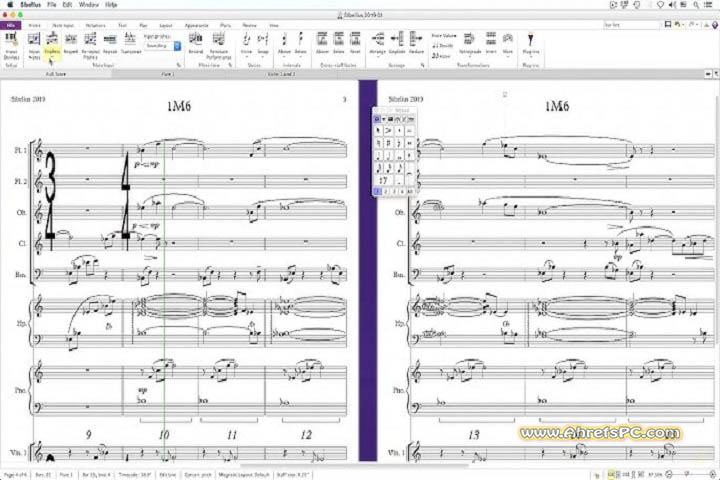Select half note on Keypad
720x480 pixels.
pyautogui.click(x=388, y=156)
